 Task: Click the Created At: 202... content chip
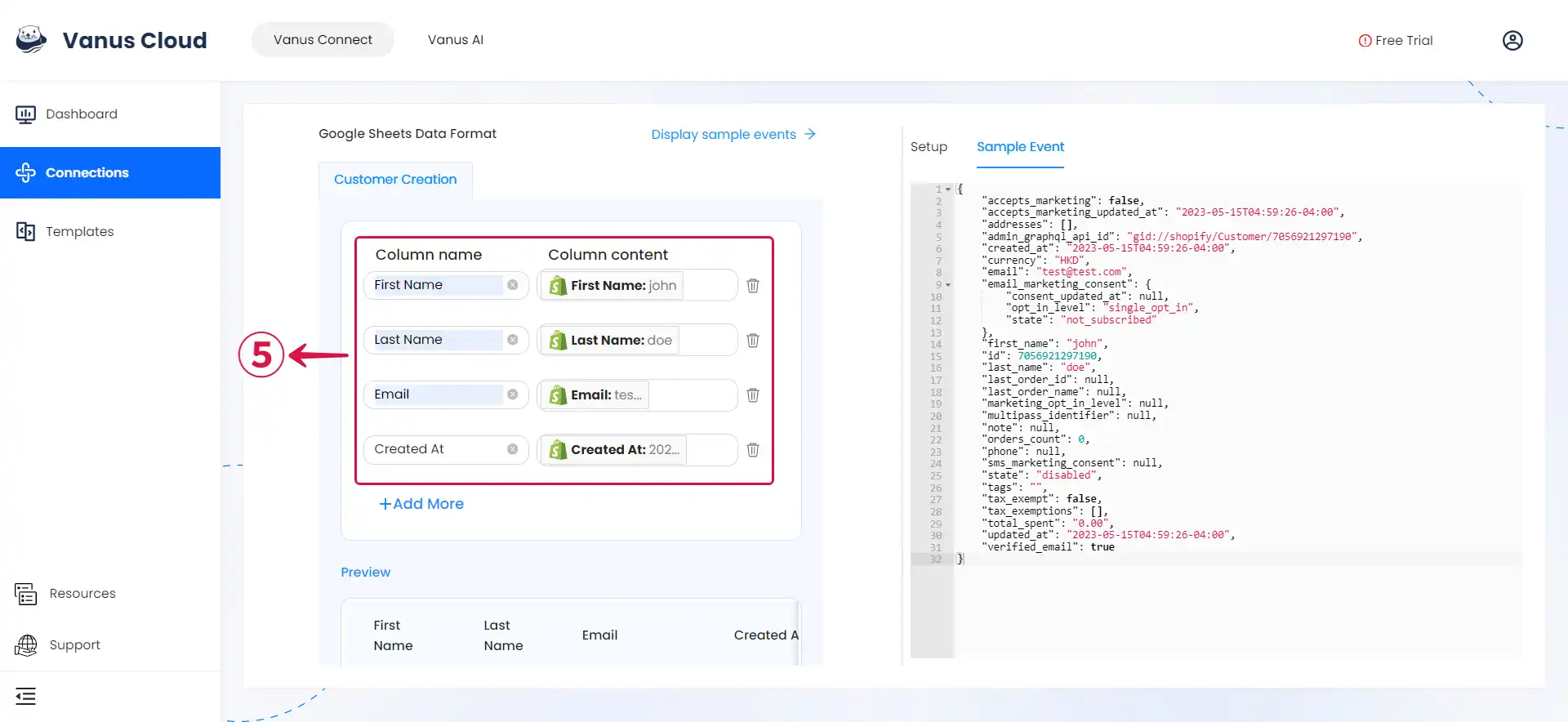point(614,449)
